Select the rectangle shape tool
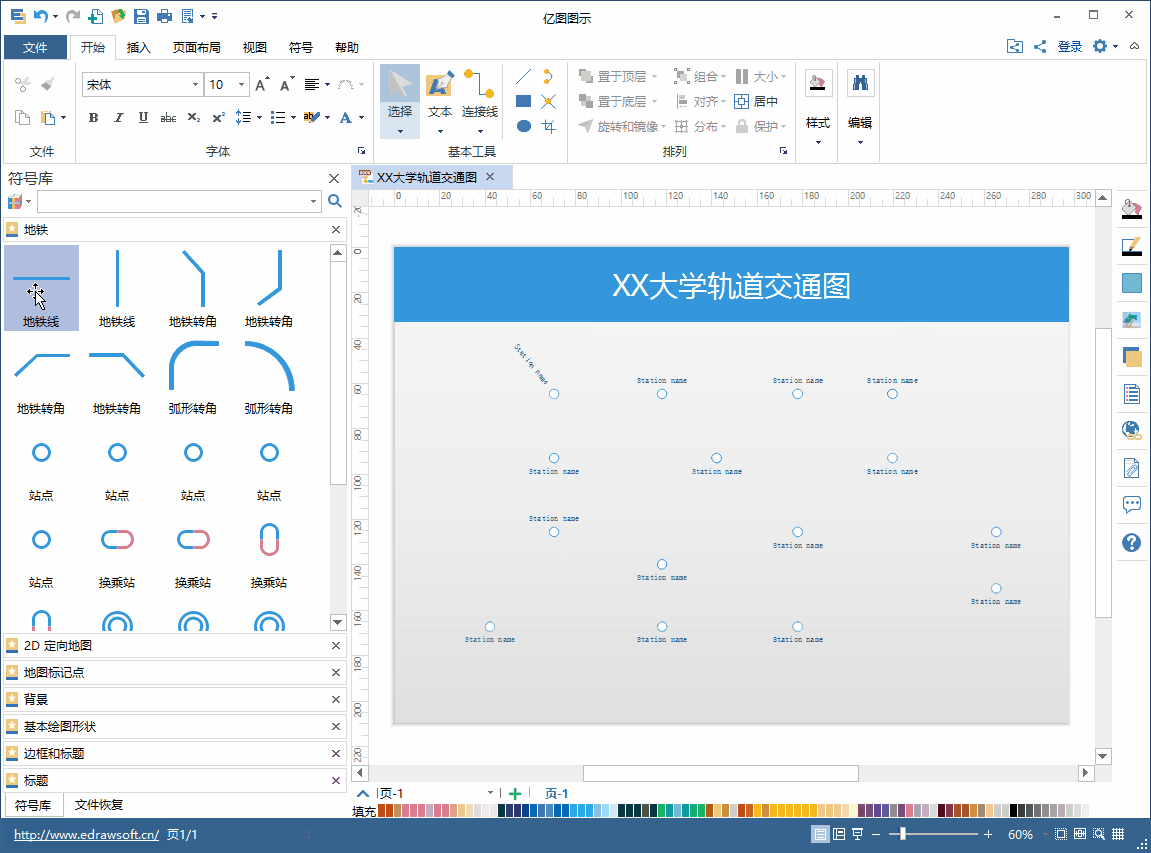This screenshot has width=1151, height=853. pyautogui.click(x=523, y=101)
